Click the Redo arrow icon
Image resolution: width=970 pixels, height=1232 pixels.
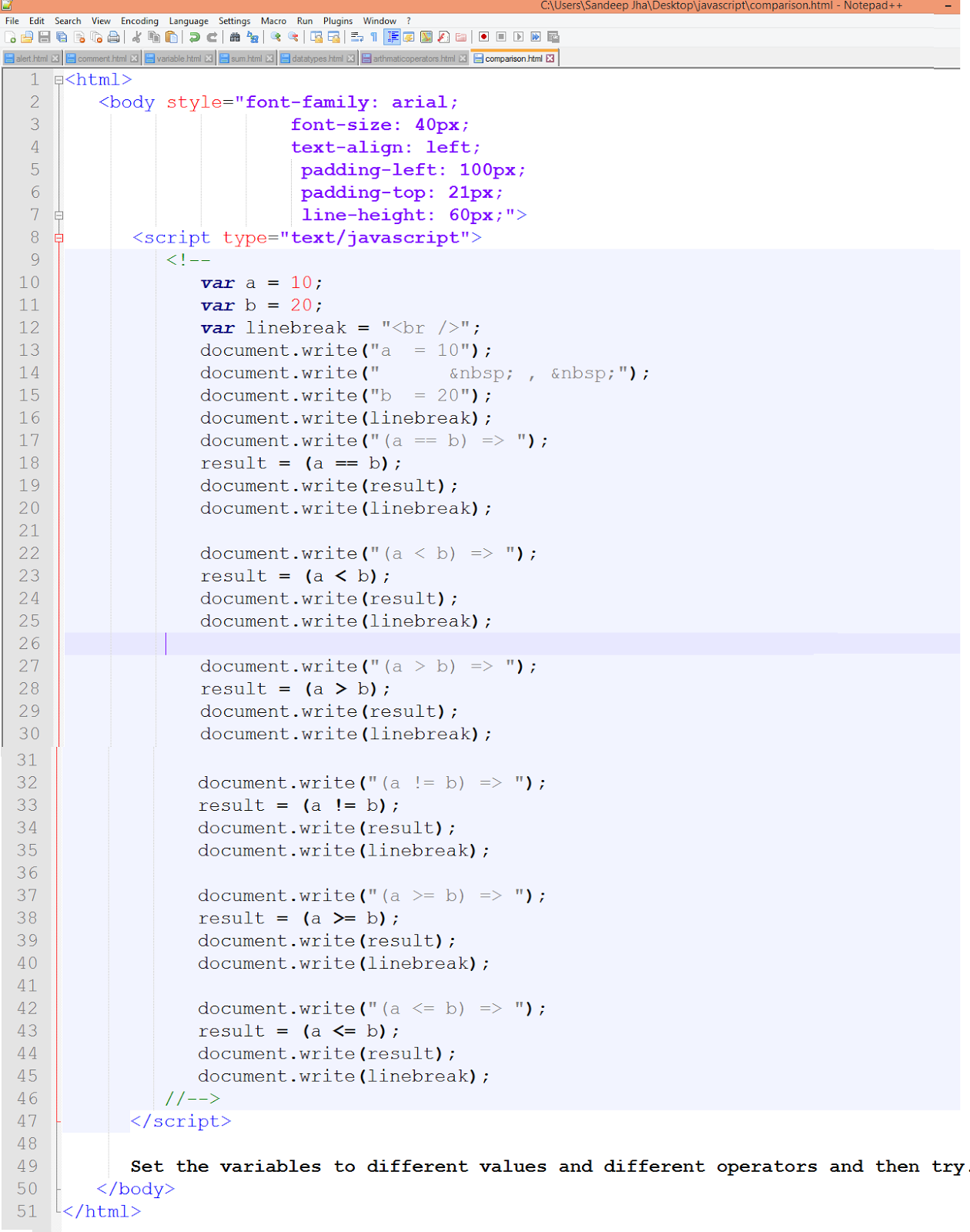(x=212, y=37)
